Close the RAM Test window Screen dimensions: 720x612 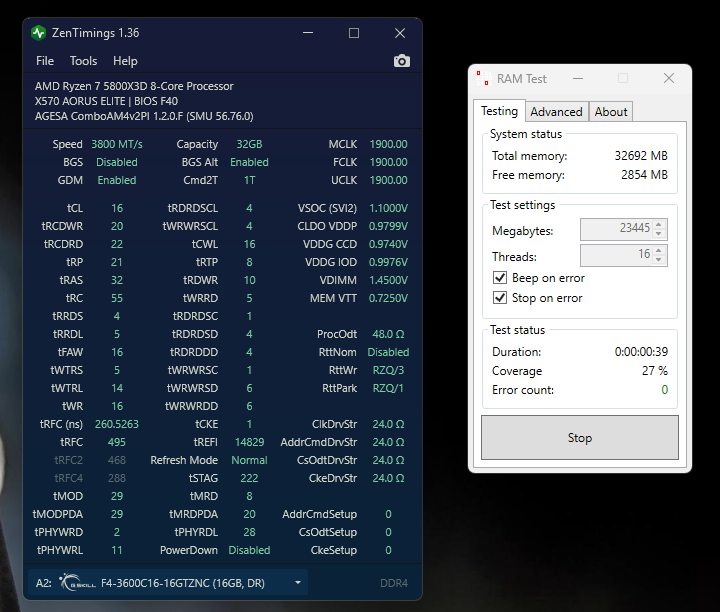669,79
